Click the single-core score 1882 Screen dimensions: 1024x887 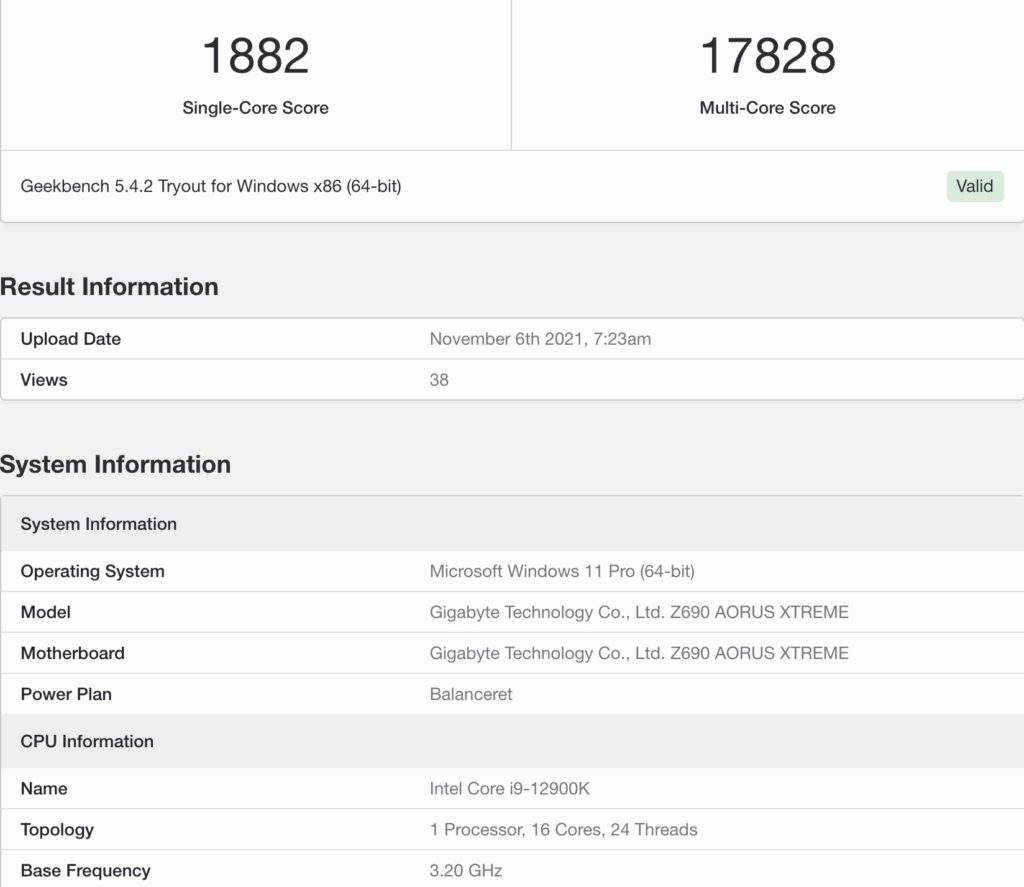255,56
